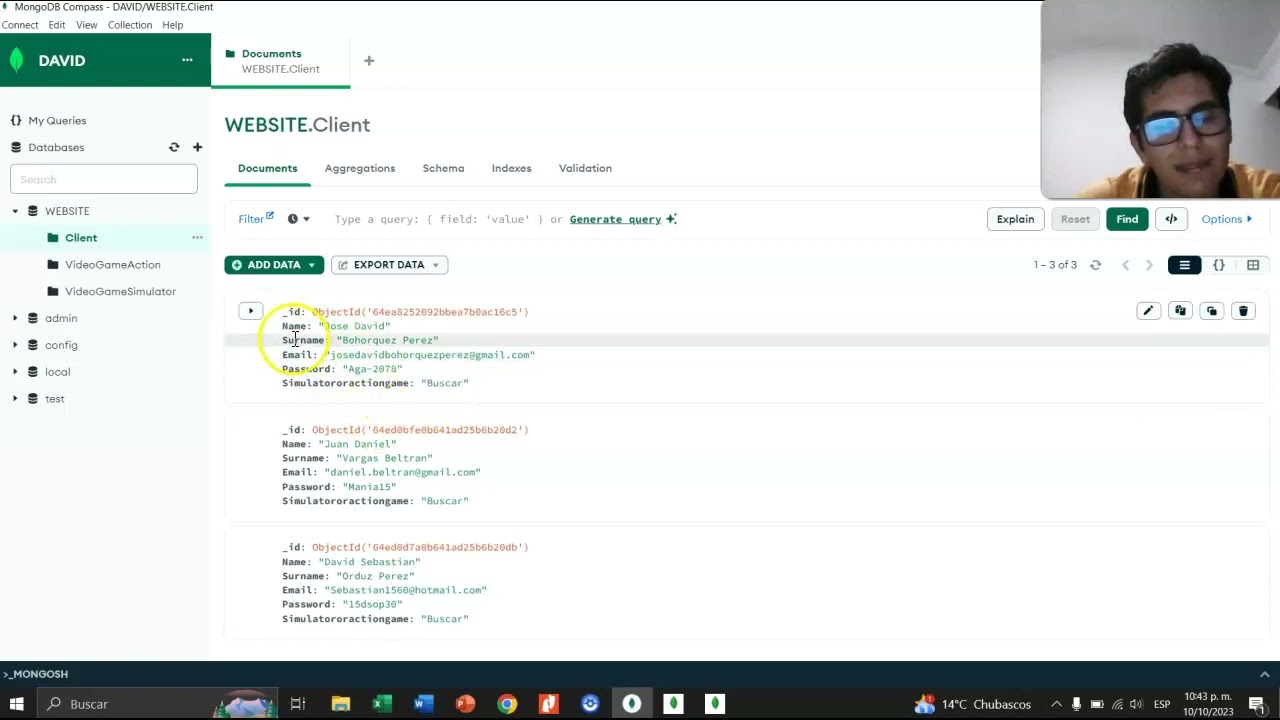The width and height of the screenshot is (1280, 720).
Task: Click the Find button
Action: pos(1127,219)
